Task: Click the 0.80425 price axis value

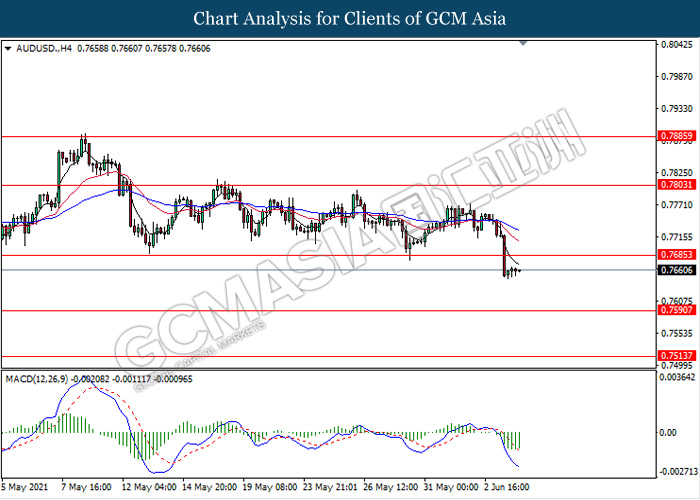Action: click(677, 45)
